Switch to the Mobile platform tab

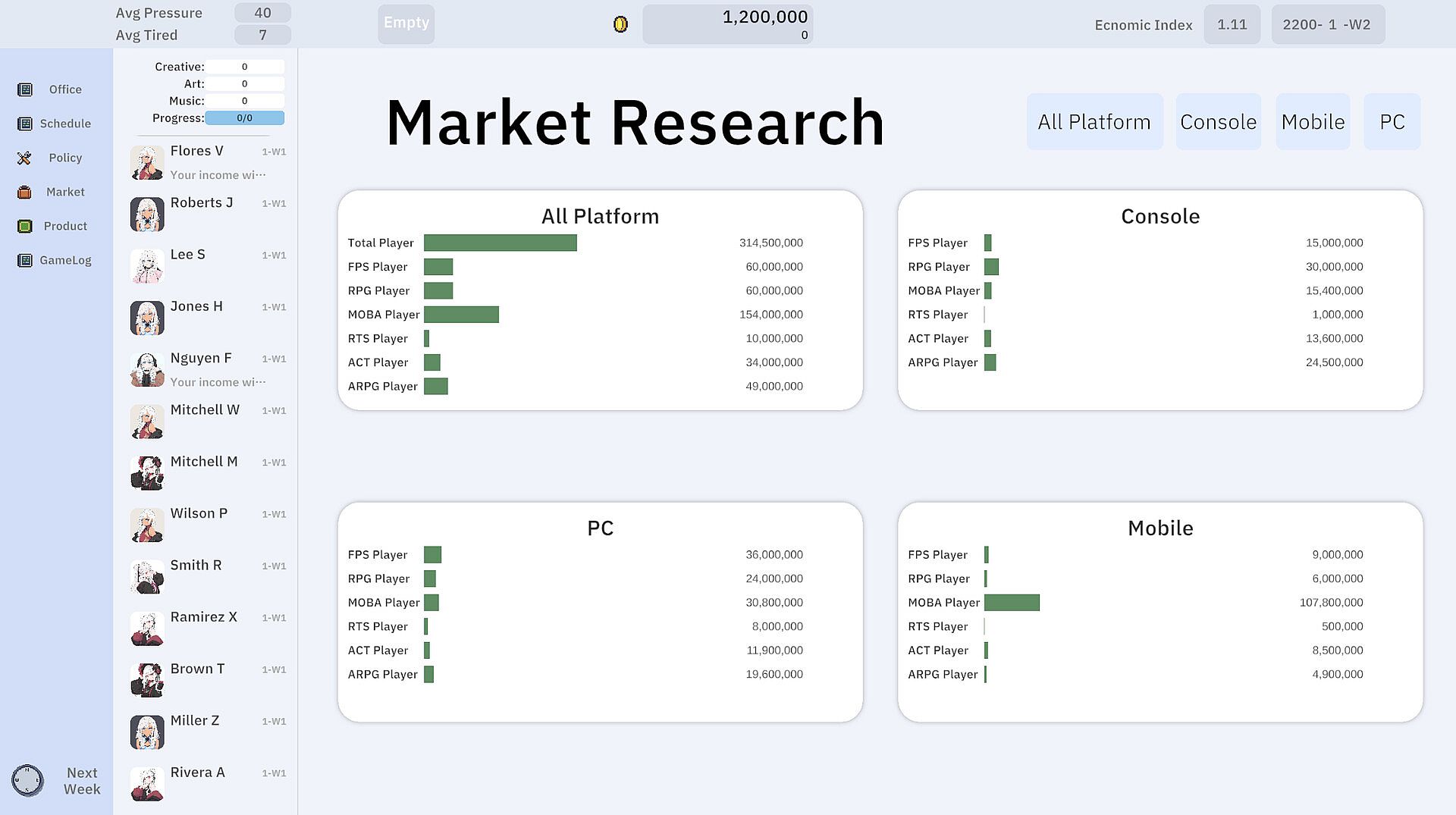coord(1313,122)
